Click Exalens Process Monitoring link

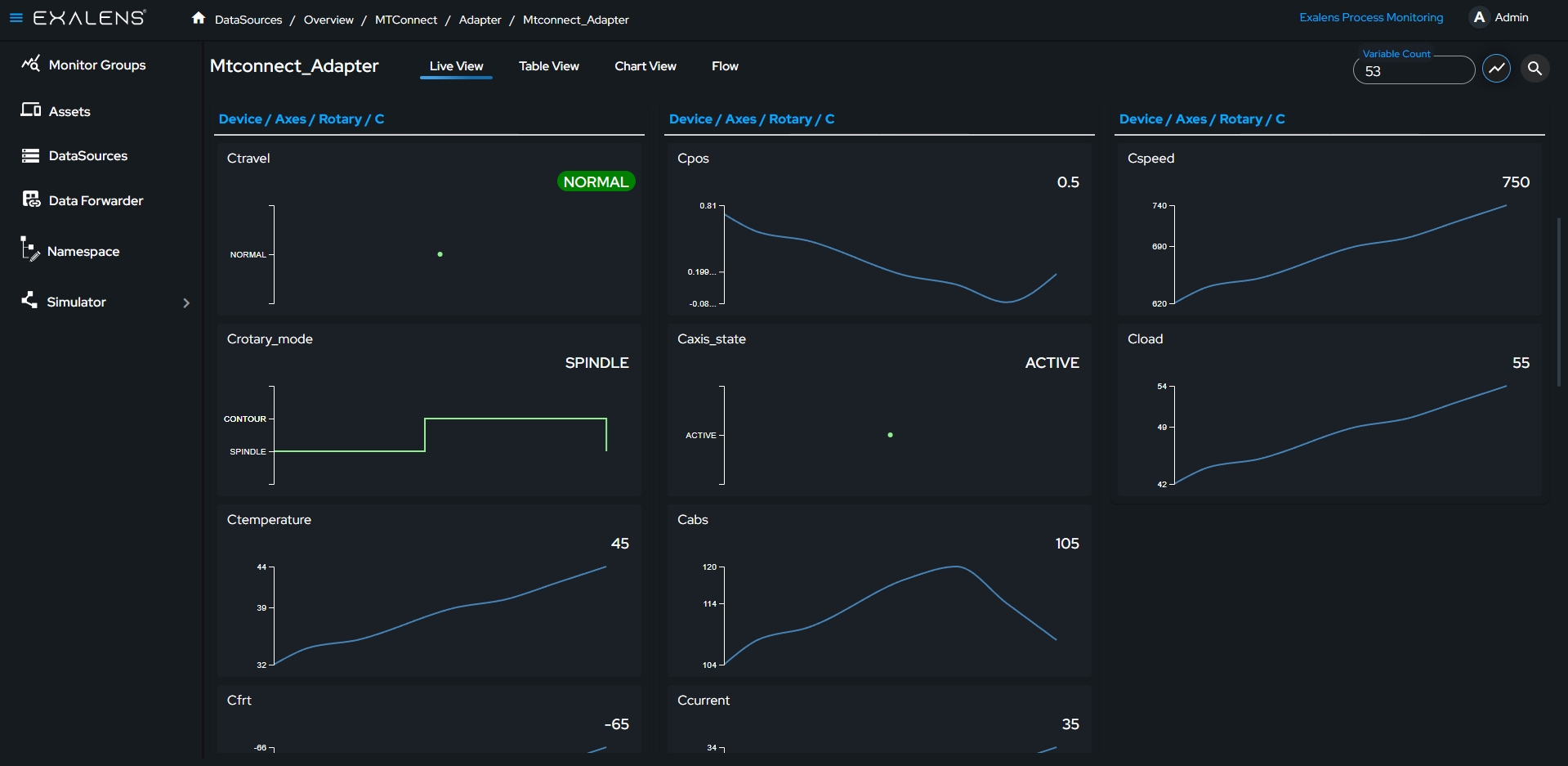1371,17
